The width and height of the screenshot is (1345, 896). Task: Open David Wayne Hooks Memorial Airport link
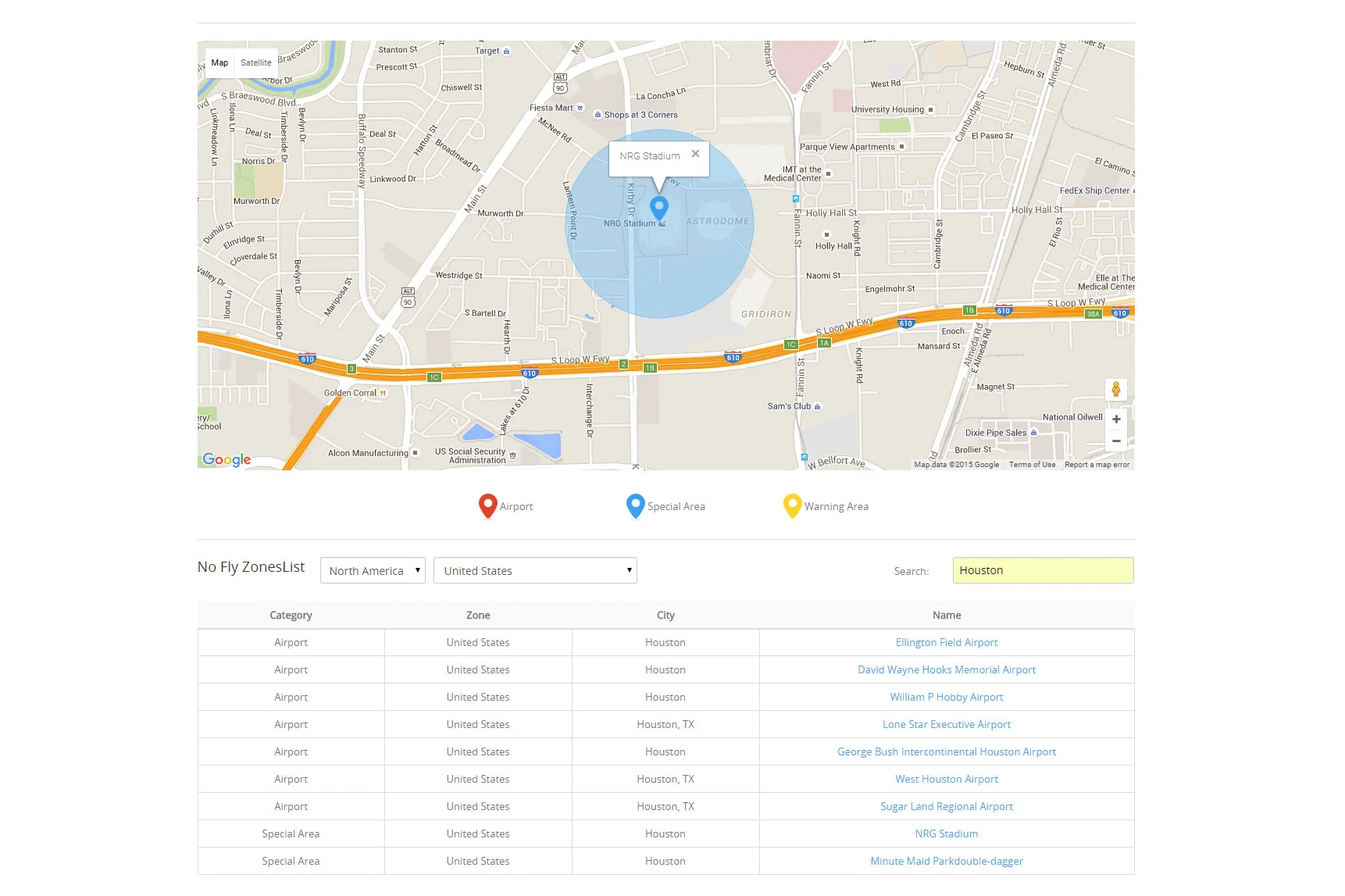947,669
